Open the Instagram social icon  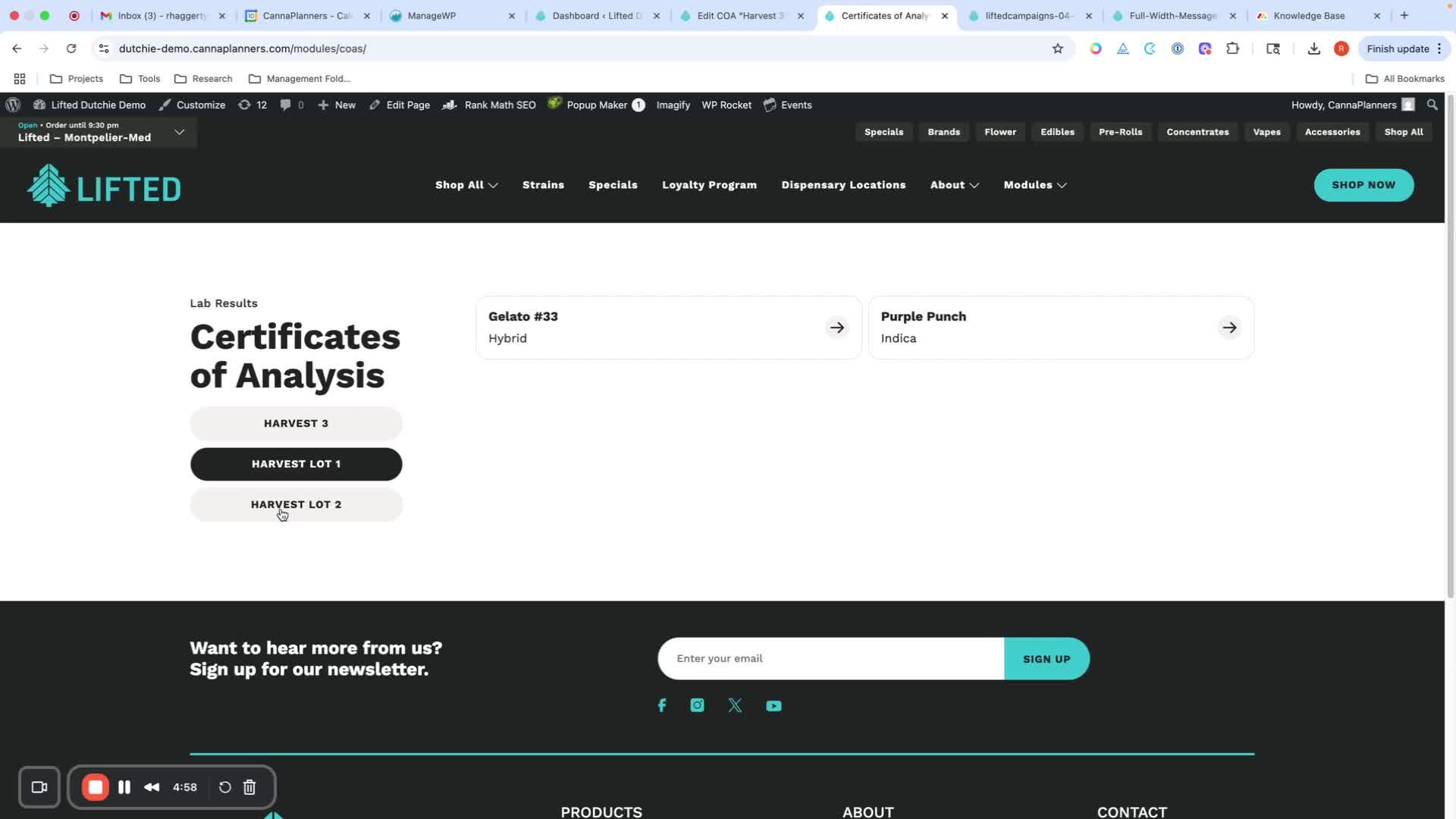coord(697,706)
